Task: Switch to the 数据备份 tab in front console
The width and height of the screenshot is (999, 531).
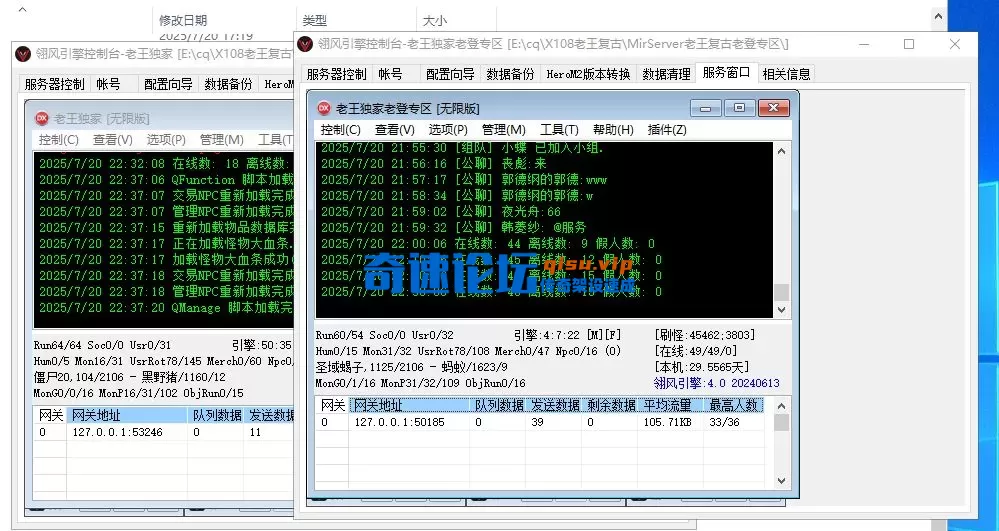Action: pyautogui.click(x=510, y=75)
